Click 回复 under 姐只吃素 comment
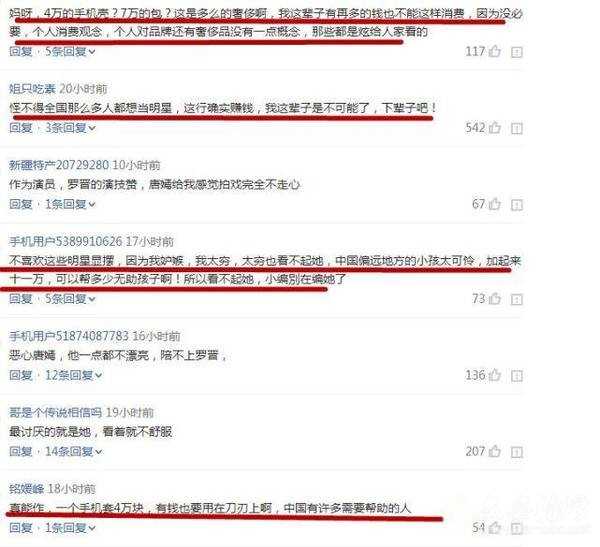This screenshot has height=547, width=600. coord(21,128)
